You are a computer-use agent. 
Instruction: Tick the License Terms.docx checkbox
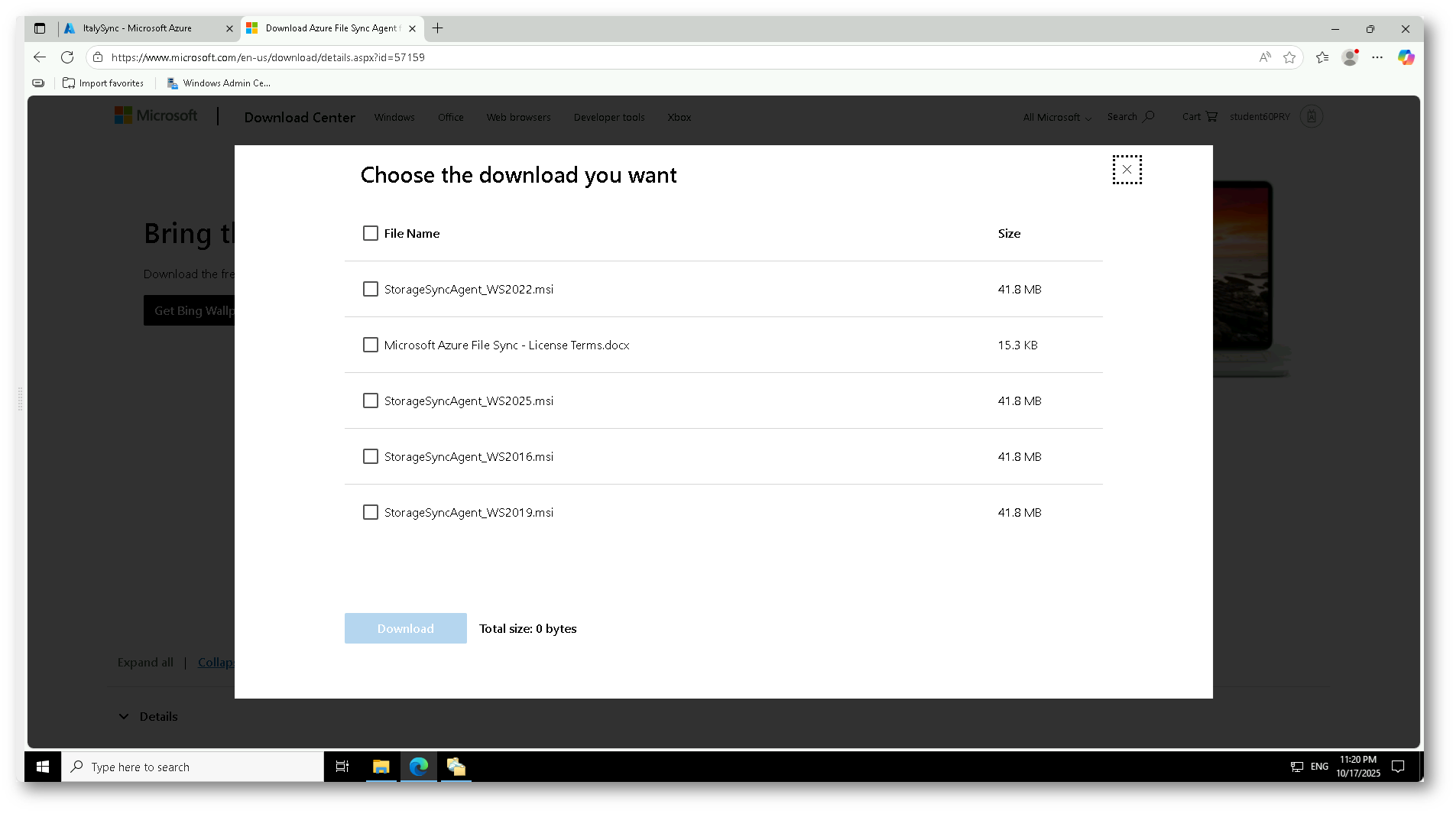click(x=371, y=345)
